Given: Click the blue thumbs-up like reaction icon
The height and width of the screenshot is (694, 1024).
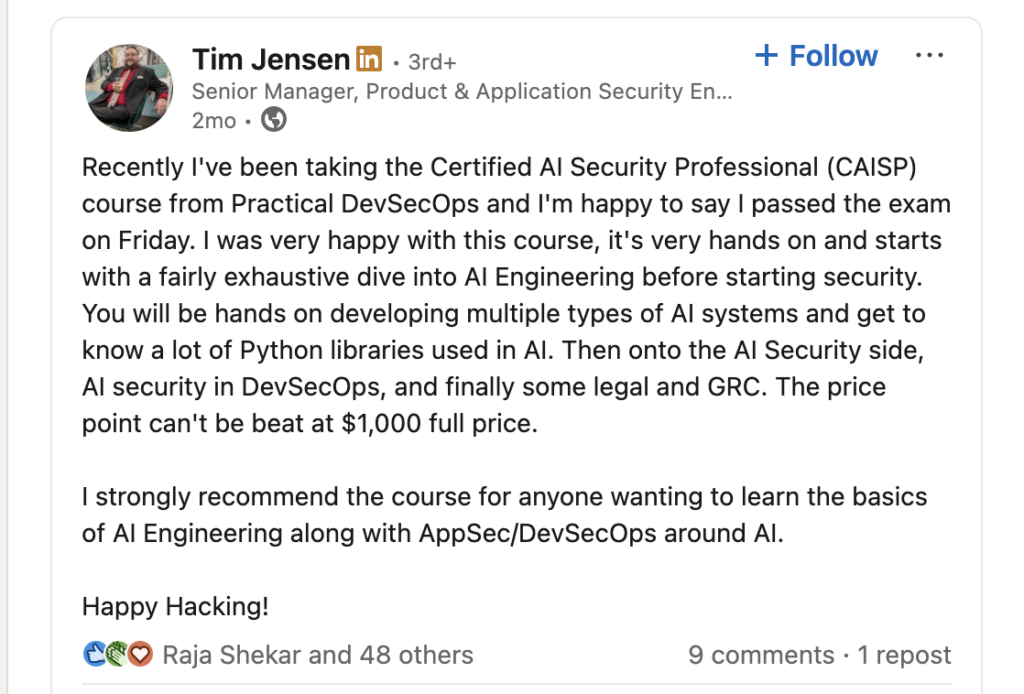Looking at the screenshot, I should point(95,654).
